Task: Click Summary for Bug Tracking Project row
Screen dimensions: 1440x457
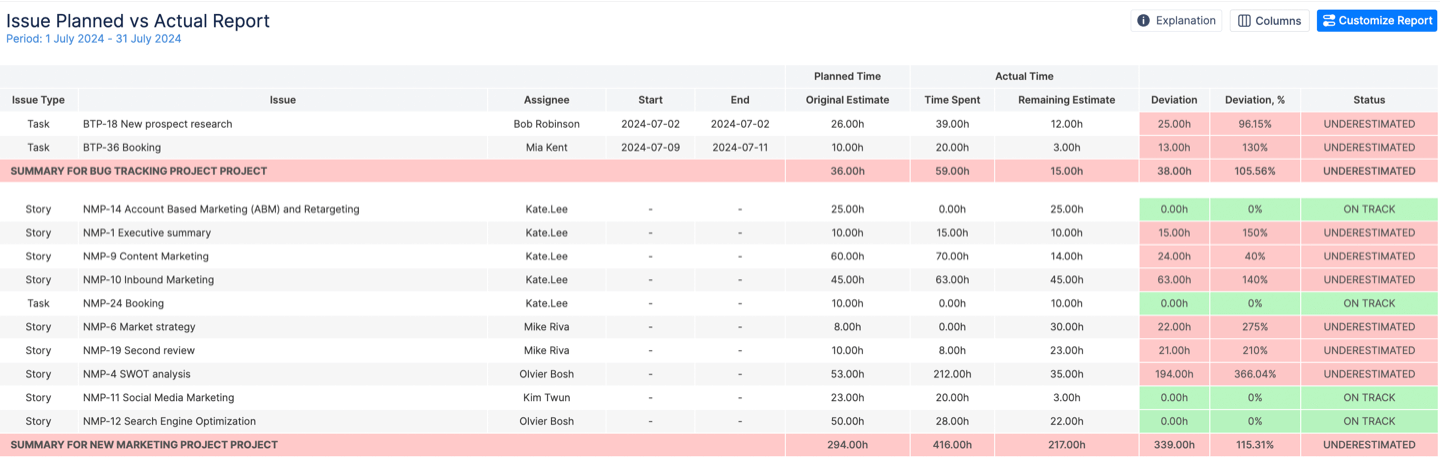Action: click(139, 171)
